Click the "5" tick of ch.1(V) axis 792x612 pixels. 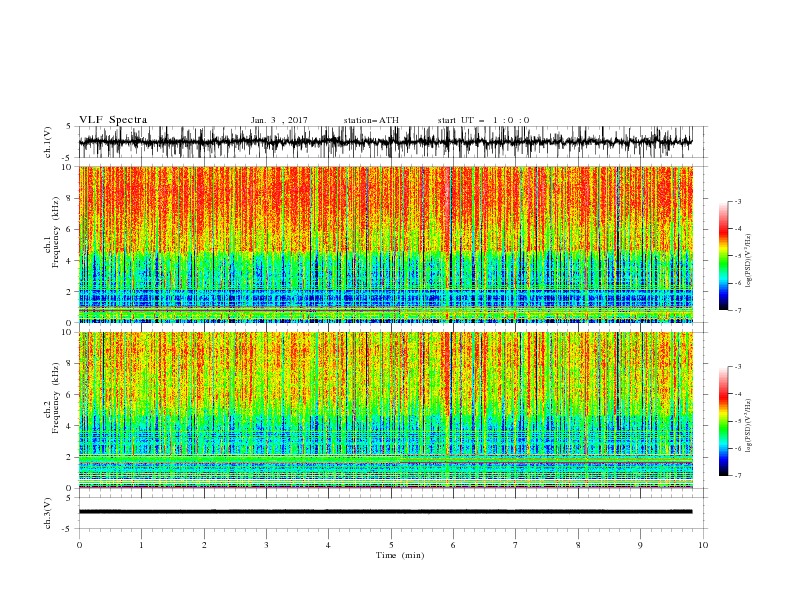click(69, 126)
